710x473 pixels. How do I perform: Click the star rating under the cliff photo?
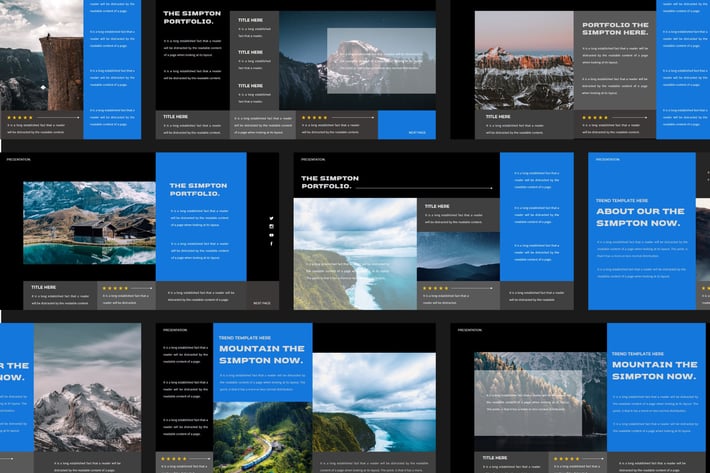point(20,118)
